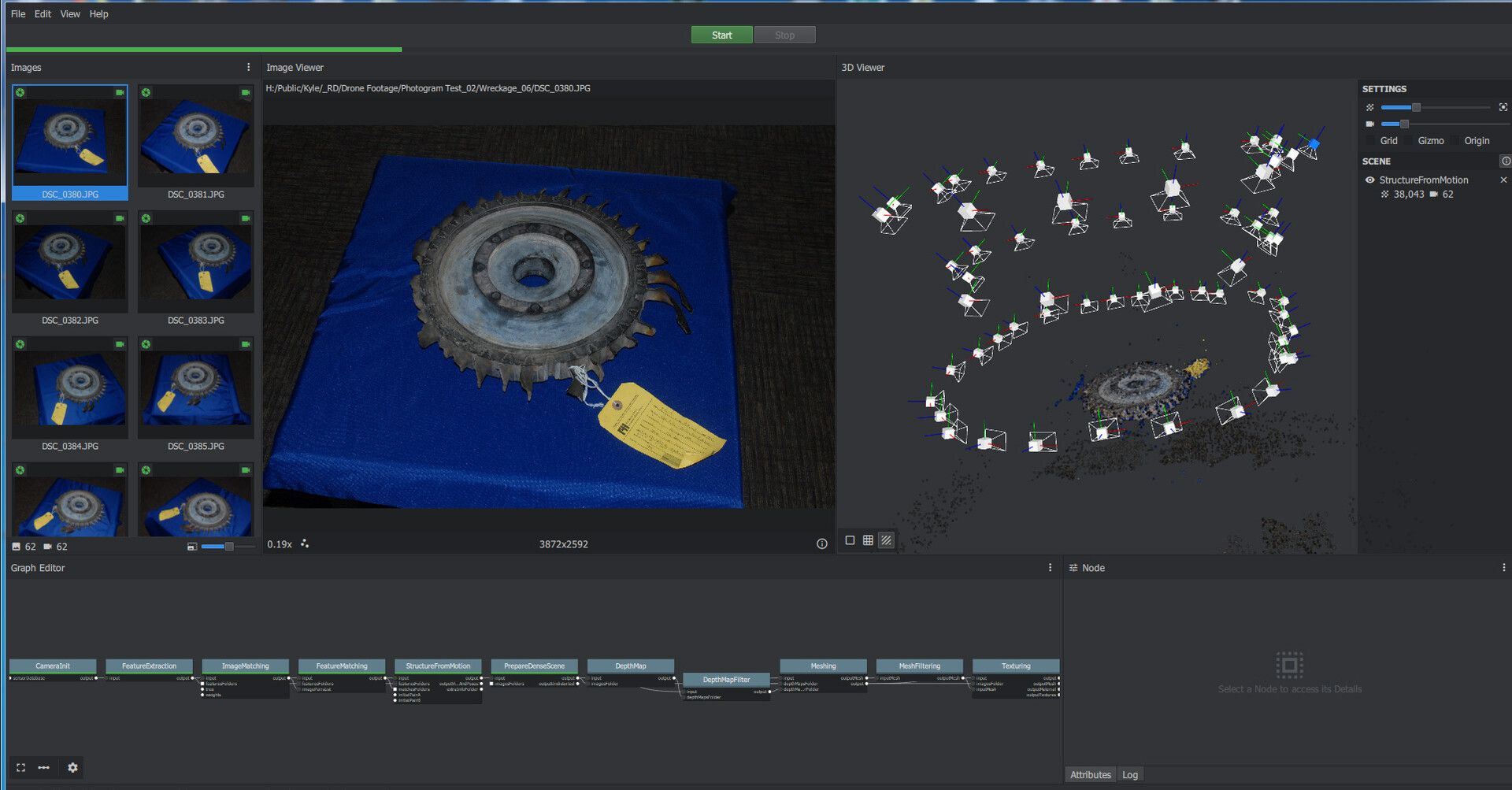The height and width of the screenshot is (790, 1512).
Task: Open the Images panel three-dot menu
Action: pyautogui.click(x=249, y=67)
